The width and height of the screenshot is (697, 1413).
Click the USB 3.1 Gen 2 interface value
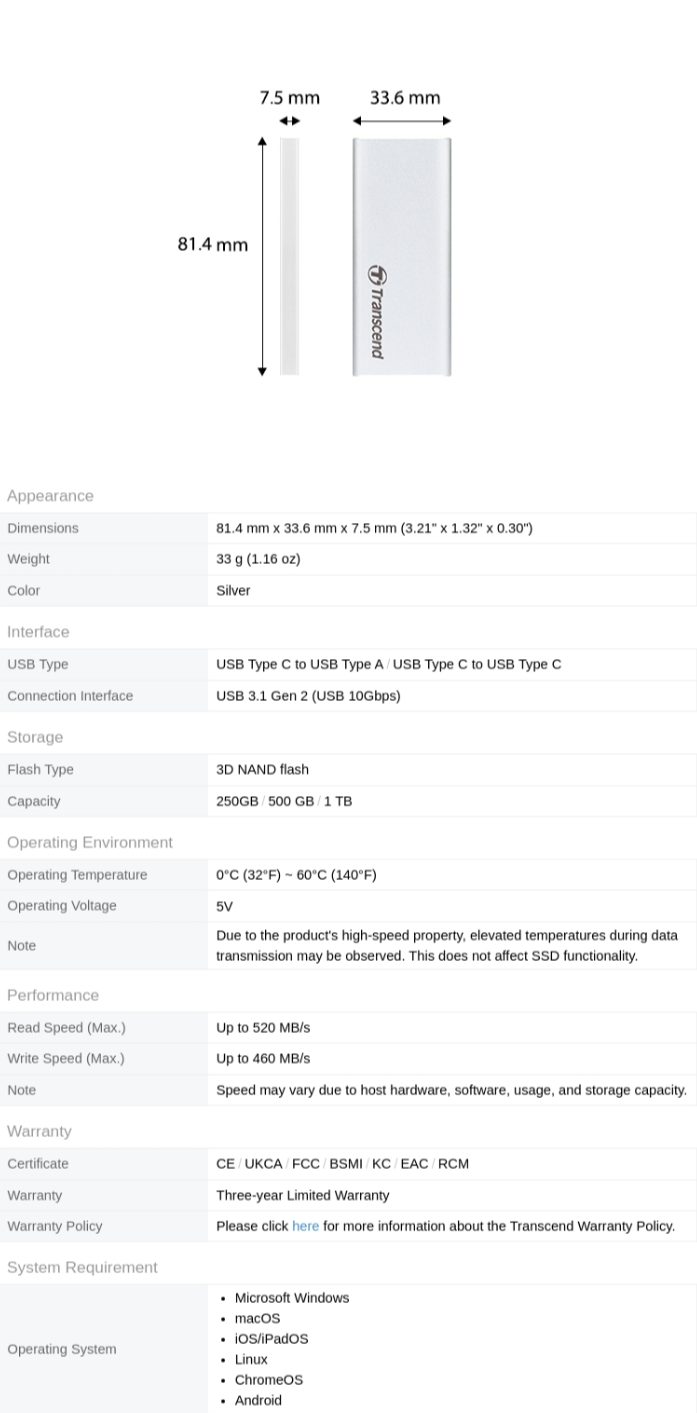308,696
